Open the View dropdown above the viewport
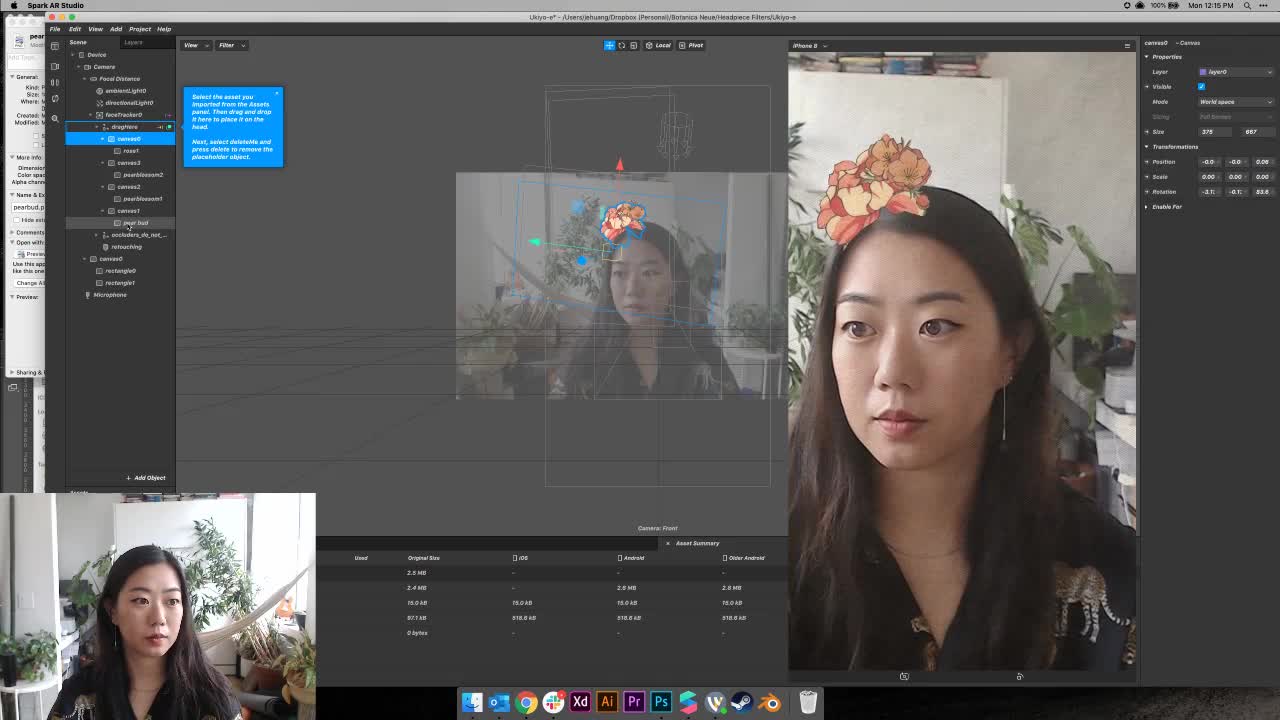The height and width of the screenshot is (720, 1280). (193, 45)
